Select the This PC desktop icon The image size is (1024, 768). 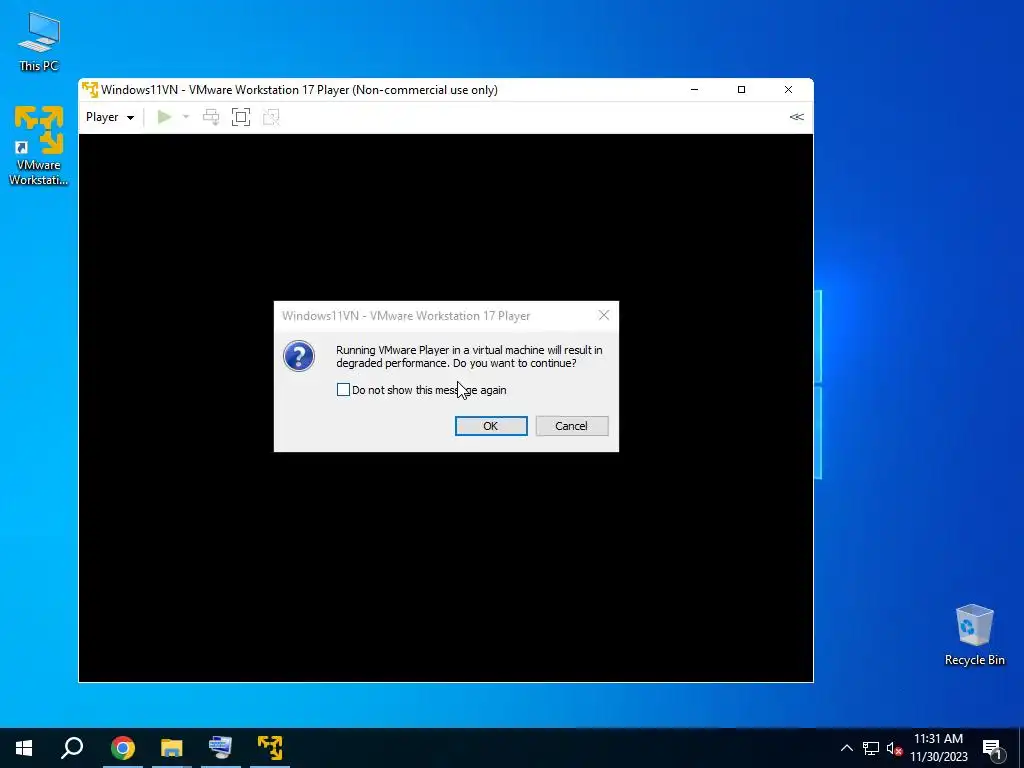pos(39,42)
